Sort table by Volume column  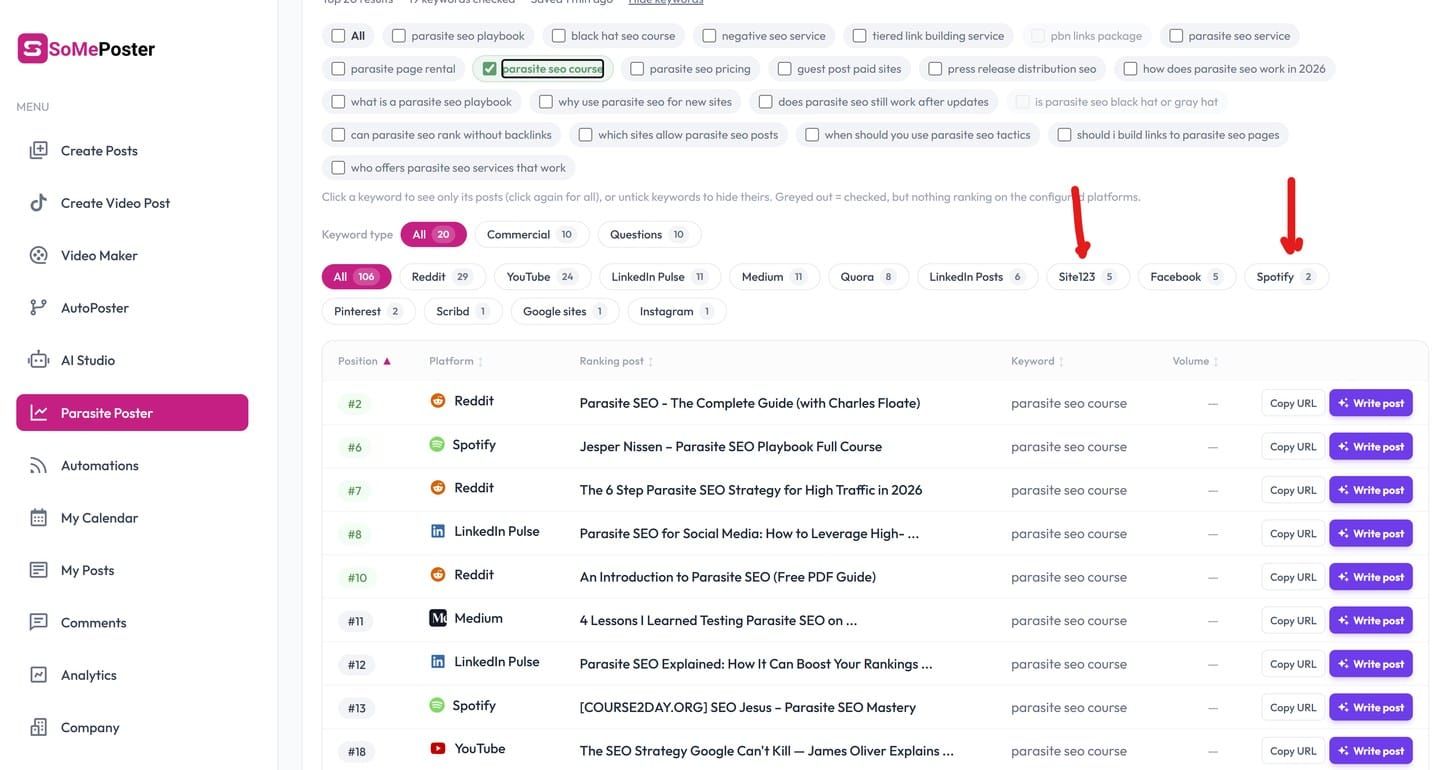pyautogui.click(x=1196, y=361)
